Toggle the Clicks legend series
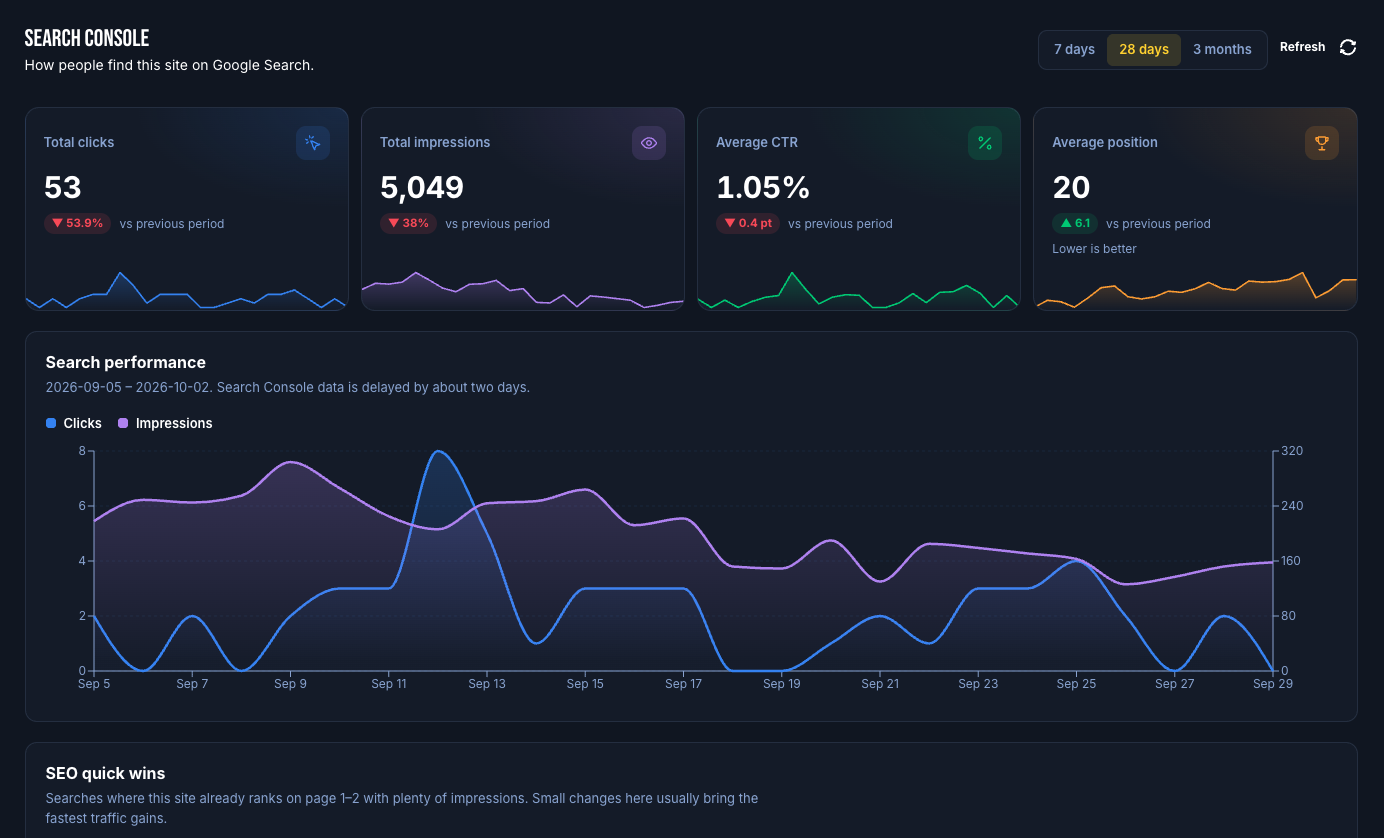 (74, 424)
